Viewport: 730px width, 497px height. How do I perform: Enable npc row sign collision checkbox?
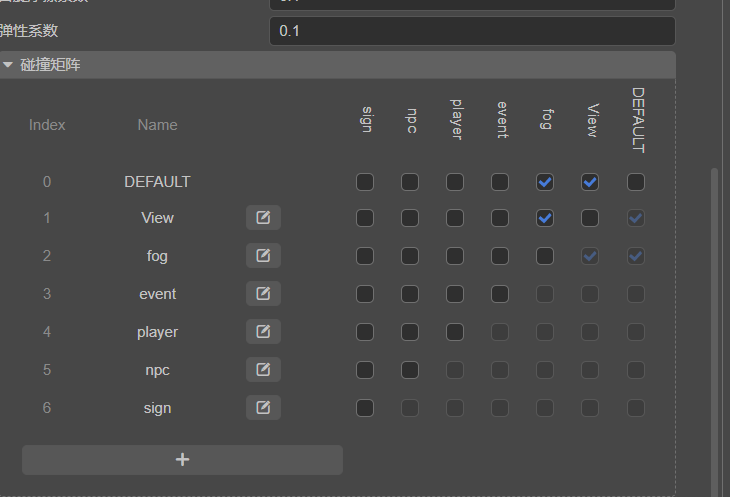(x=365, y=370)
